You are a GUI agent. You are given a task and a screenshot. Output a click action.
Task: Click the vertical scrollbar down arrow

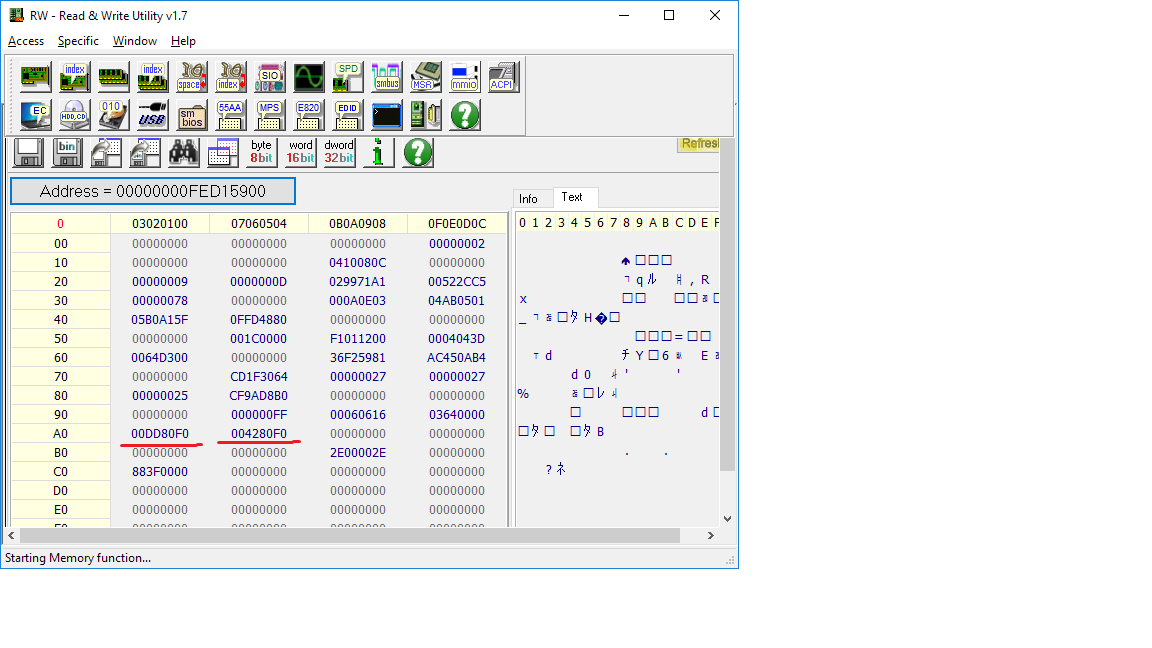click(727, 518)
